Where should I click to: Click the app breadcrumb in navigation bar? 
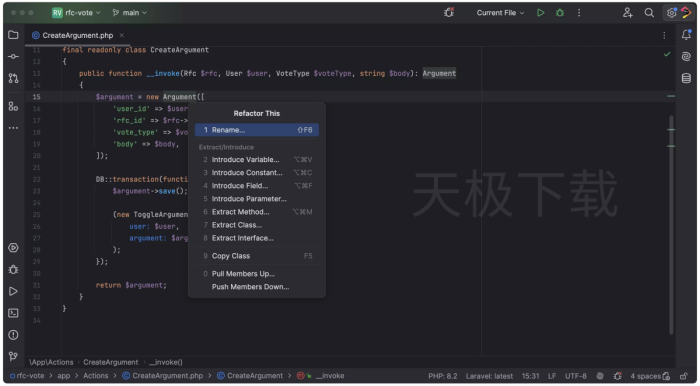point(64,376)
